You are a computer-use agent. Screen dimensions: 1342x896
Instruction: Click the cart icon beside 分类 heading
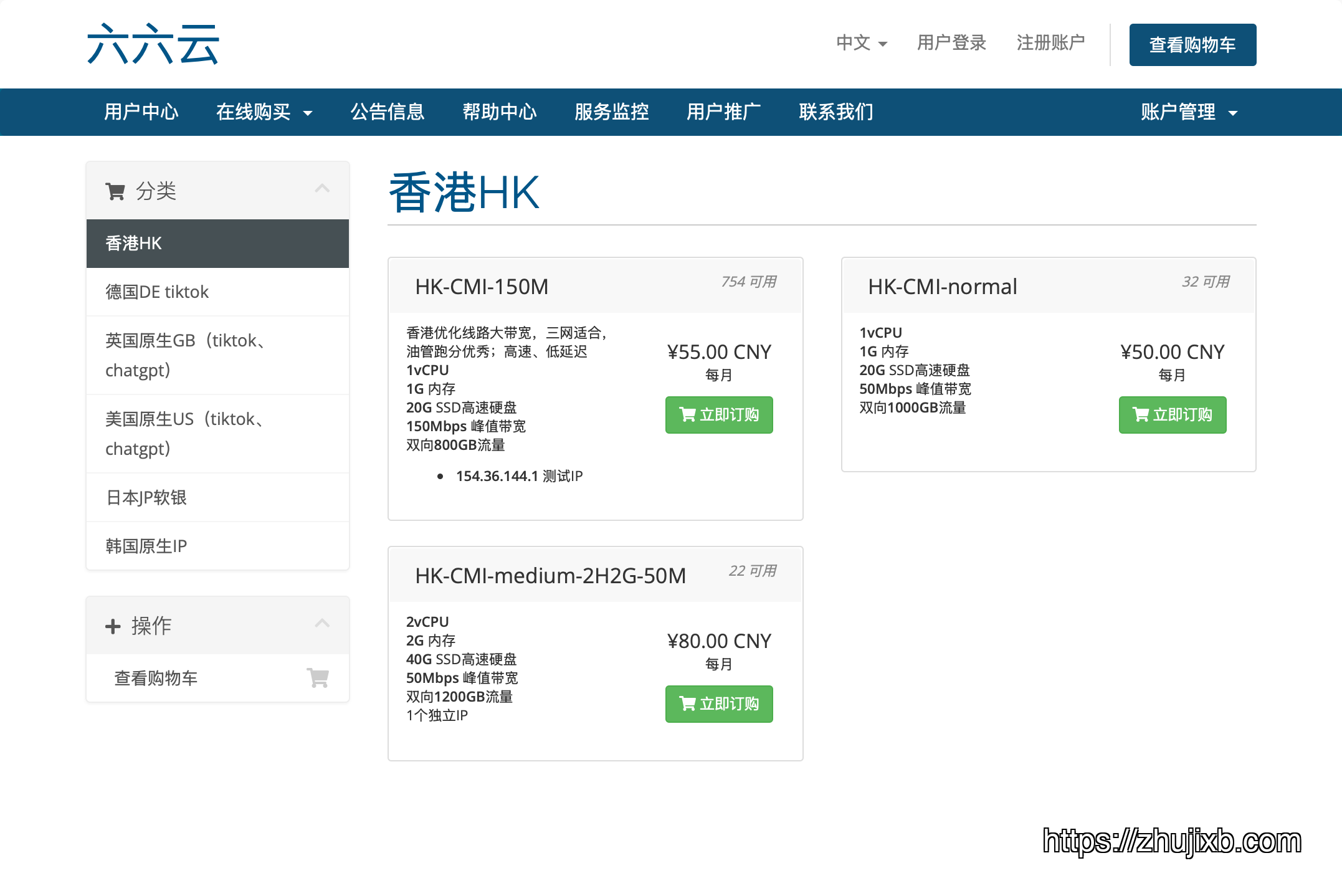tap(115, 191)
